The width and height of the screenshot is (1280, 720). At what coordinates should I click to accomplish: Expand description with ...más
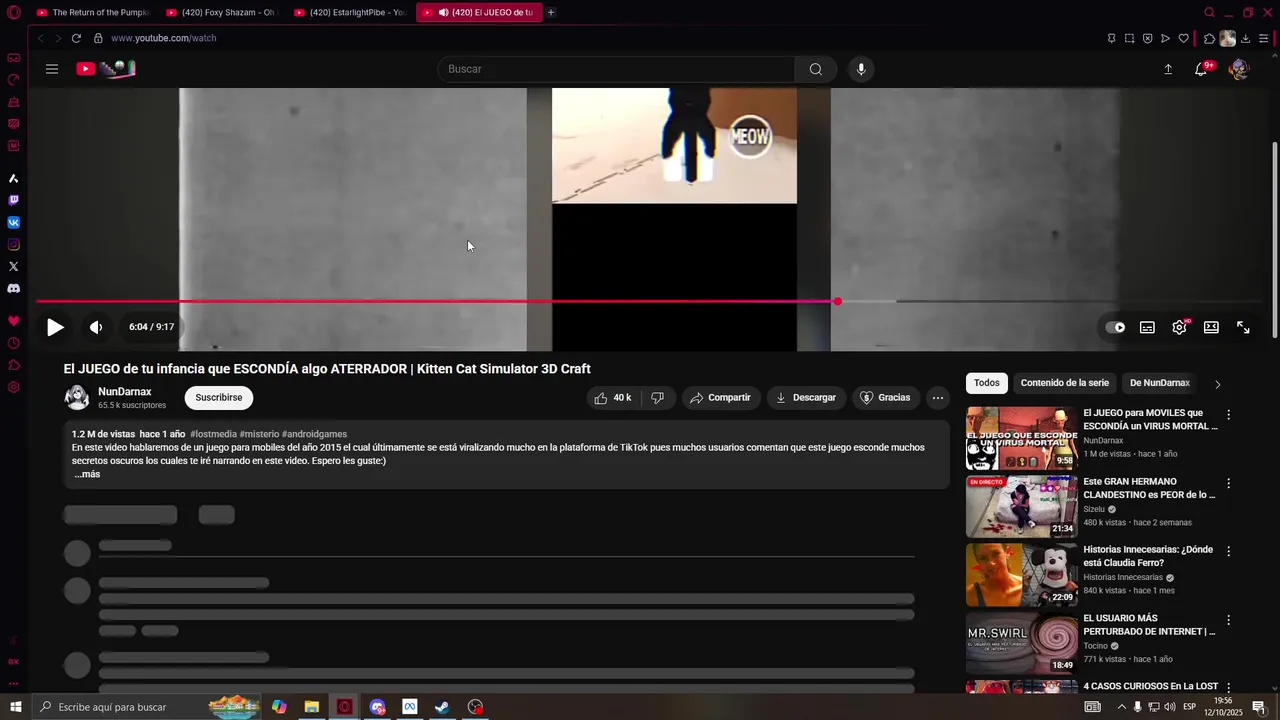[x=87, y=474]
